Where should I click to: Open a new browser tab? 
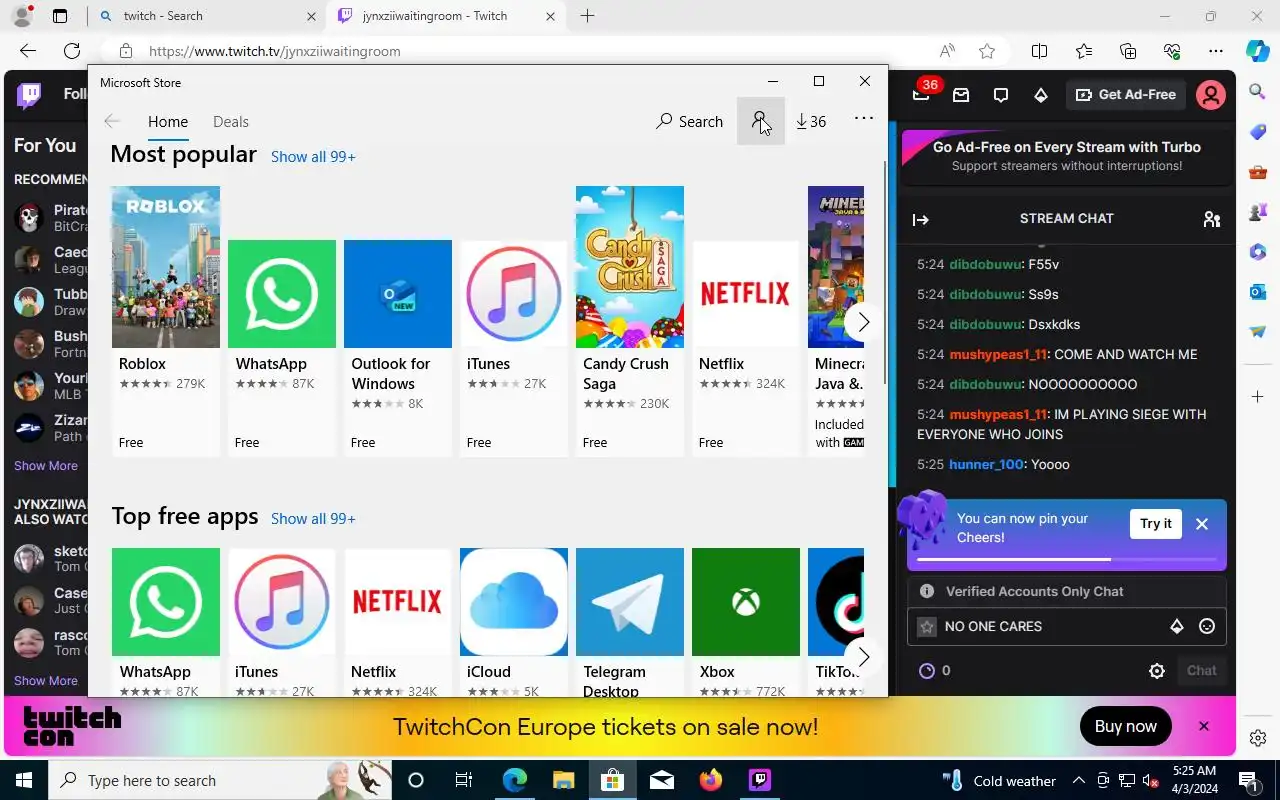pos(587,16)
